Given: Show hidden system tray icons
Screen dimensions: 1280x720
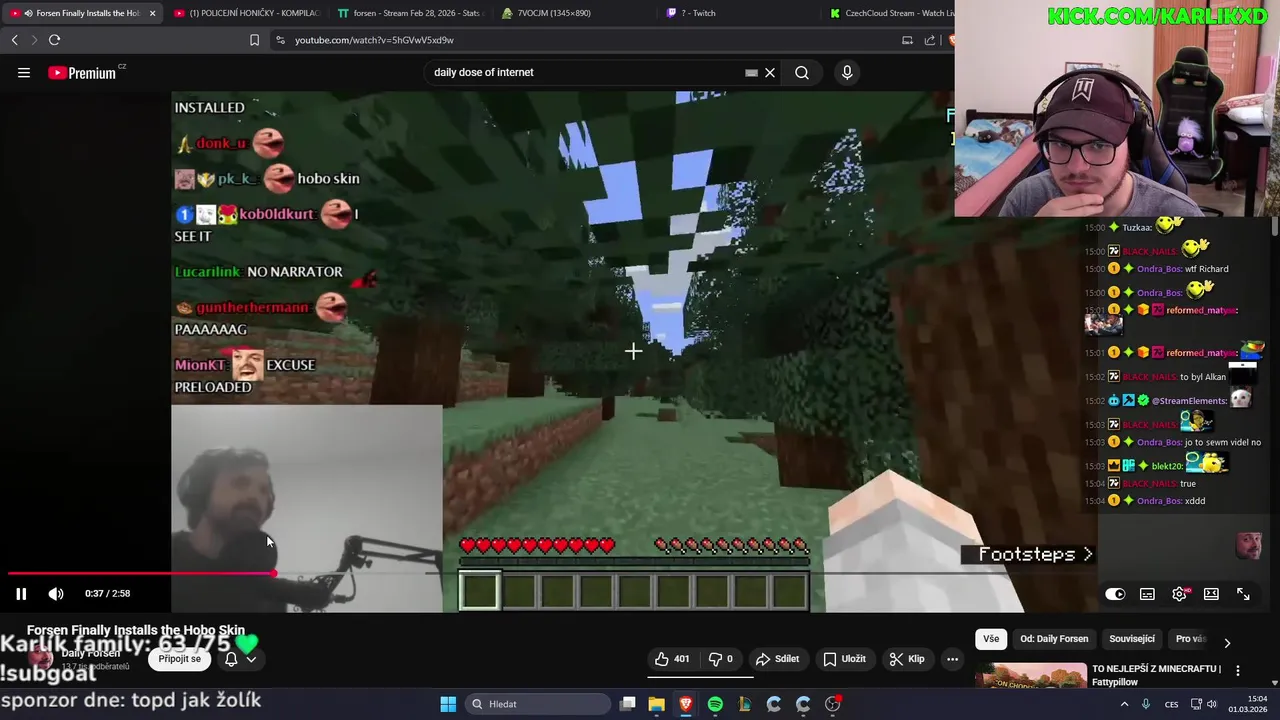Looking at the screenshot, I should tap(1124, 704).
